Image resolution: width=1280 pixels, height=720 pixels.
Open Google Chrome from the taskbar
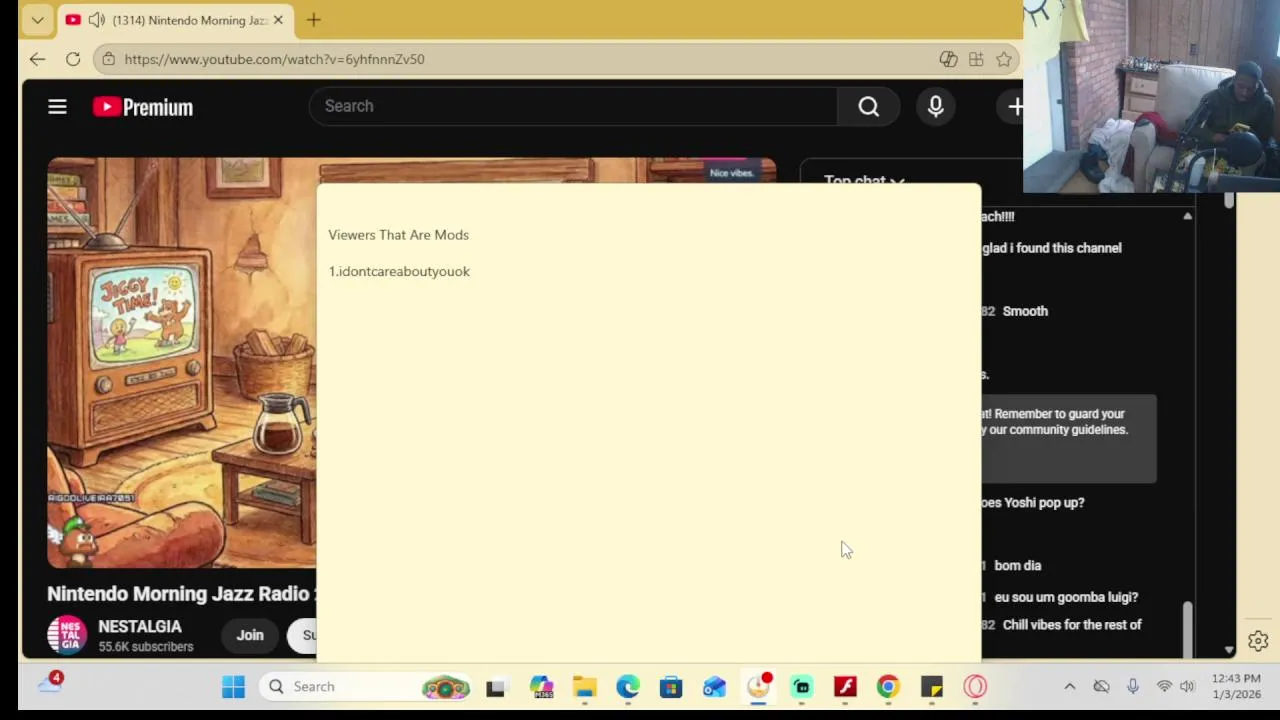click(x=888, y=687)
